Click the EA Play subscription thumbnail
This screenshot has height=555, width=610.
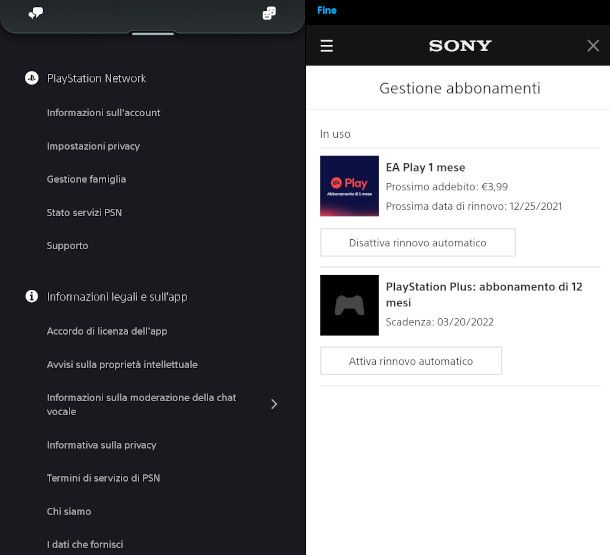tap(349, 186)
